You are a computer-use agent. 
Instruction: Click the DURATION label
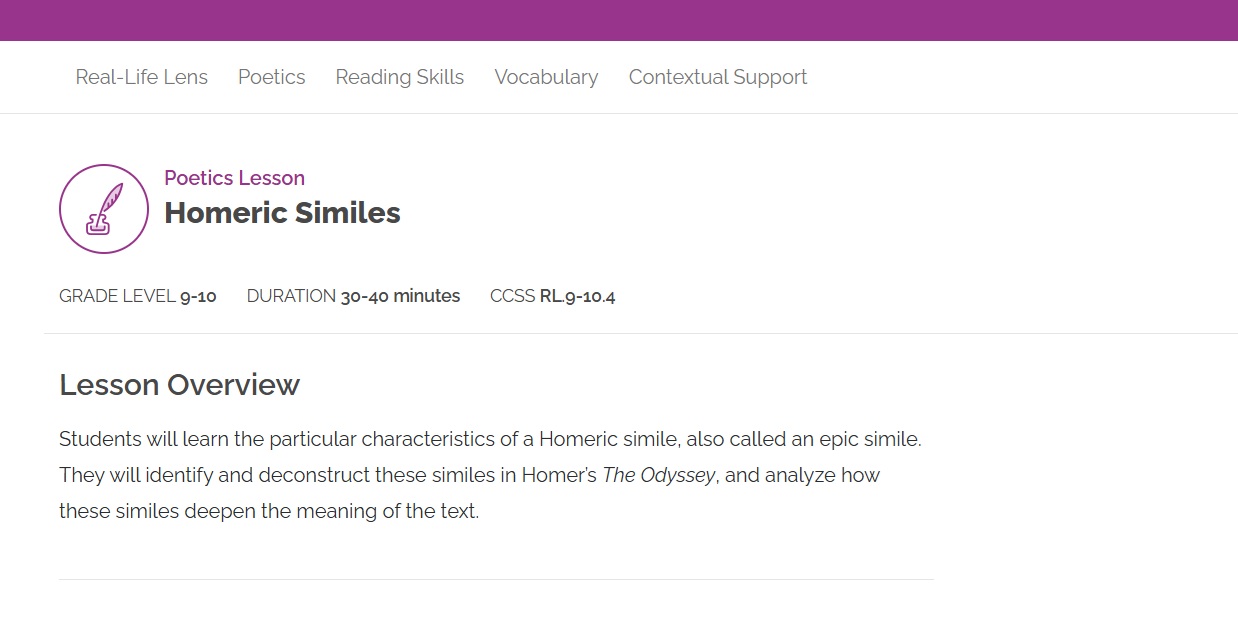(x=291, y=296)
